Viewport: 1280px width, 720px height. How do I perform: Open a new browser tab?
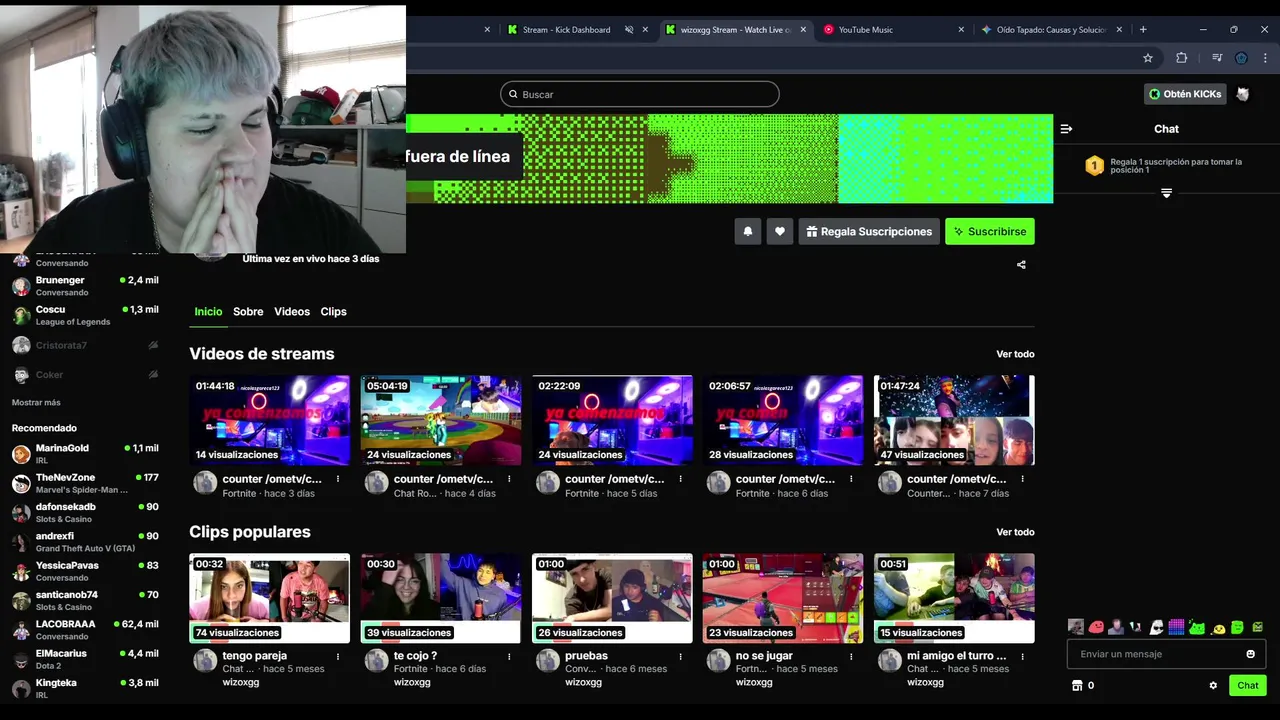1143,30
